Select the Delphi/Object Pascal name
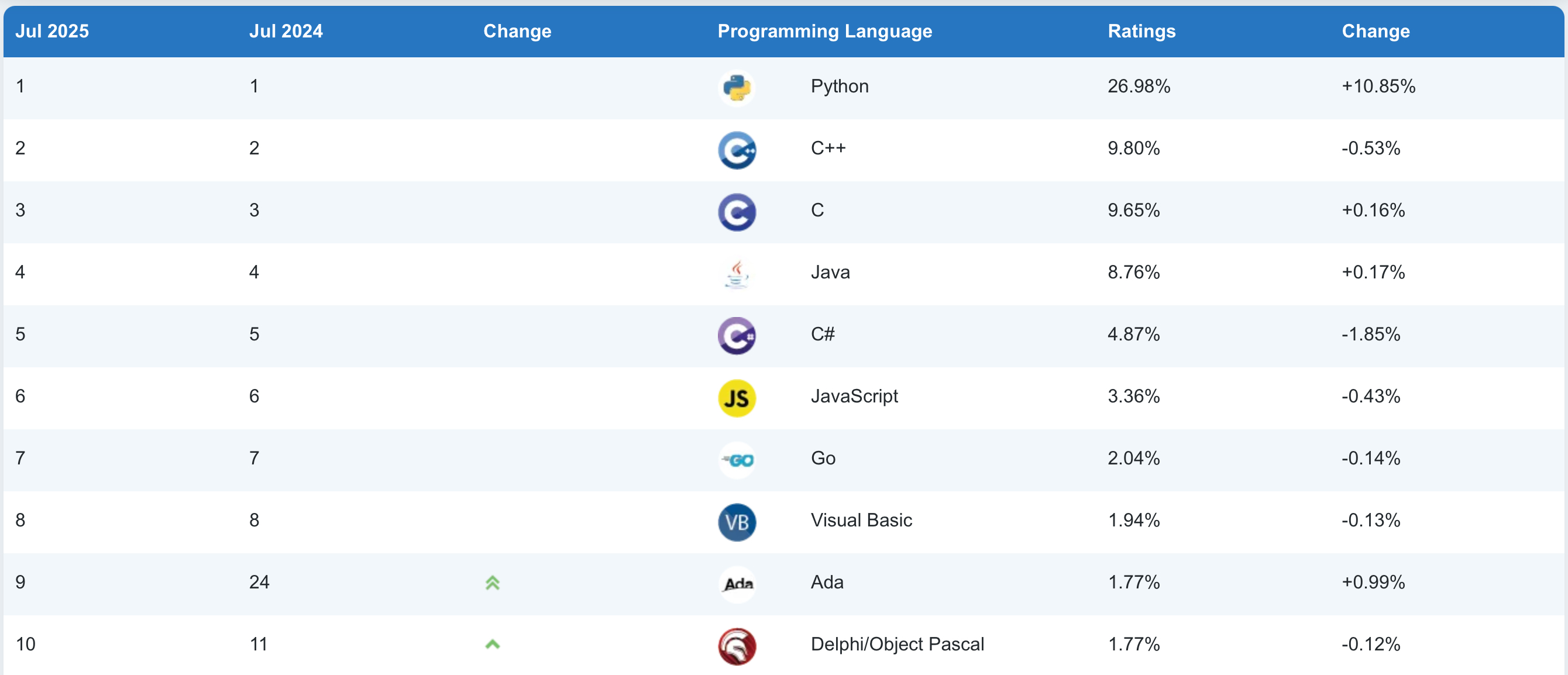1568x675 pixels. tap(898, 644)
